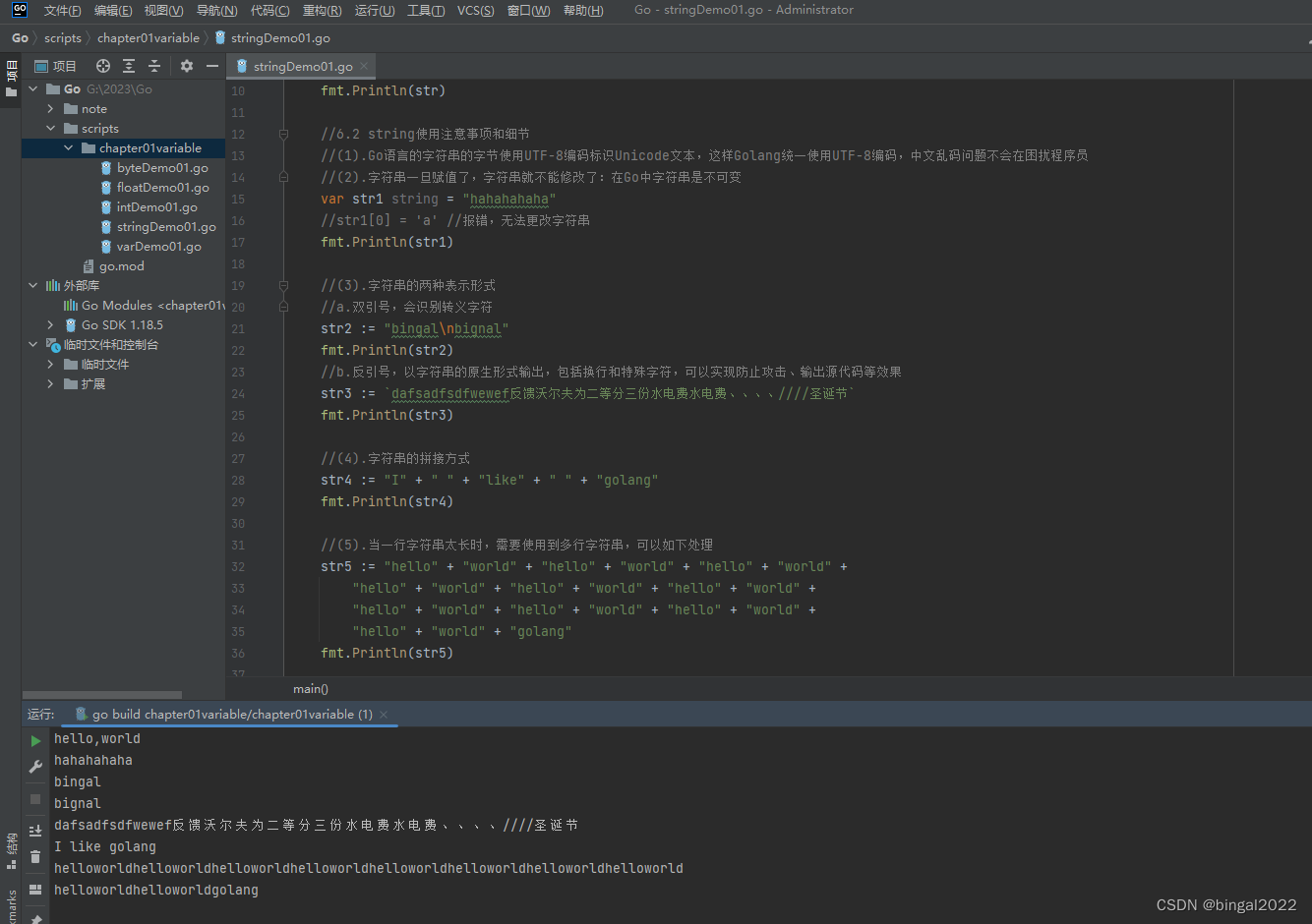Viewport: 1312px width, 924px height.
Task: Click project tree horizontal scrollbar
Action: pos(102,694)
